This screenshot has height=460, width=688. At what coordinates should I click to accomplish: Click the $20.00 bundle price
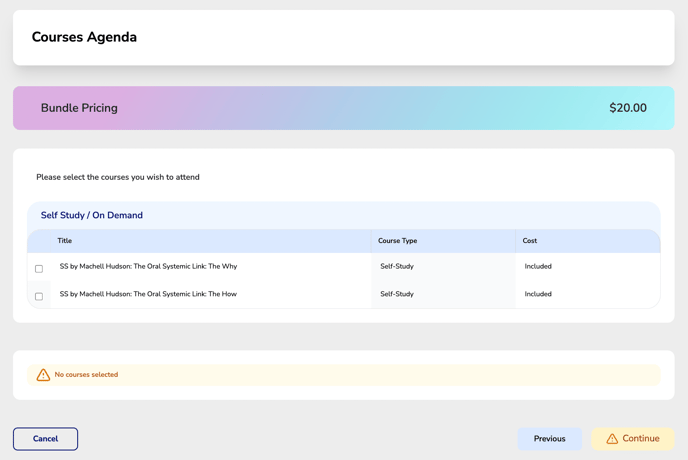pyautogui.click(x=628, y=108)
